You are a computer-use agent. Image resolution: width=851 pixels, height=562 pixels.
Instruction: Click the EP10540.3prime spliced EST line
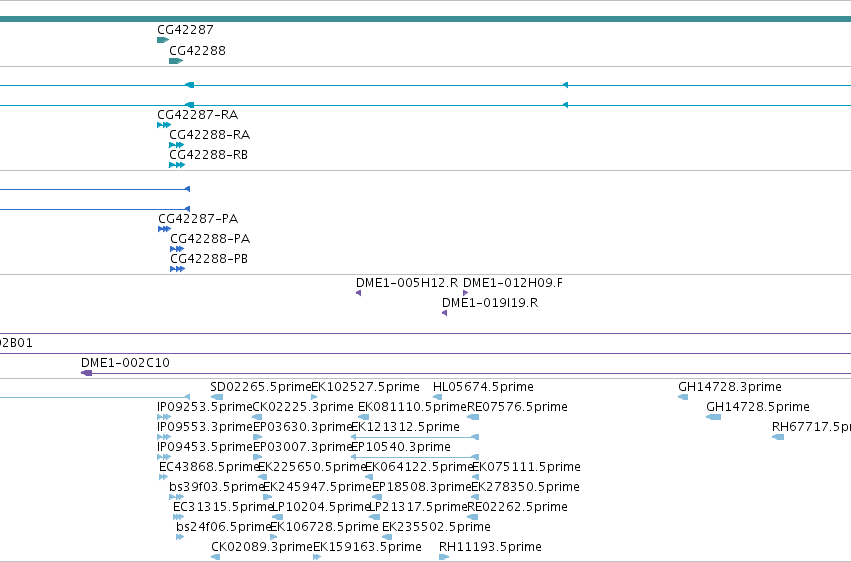(x=415, y=457)
